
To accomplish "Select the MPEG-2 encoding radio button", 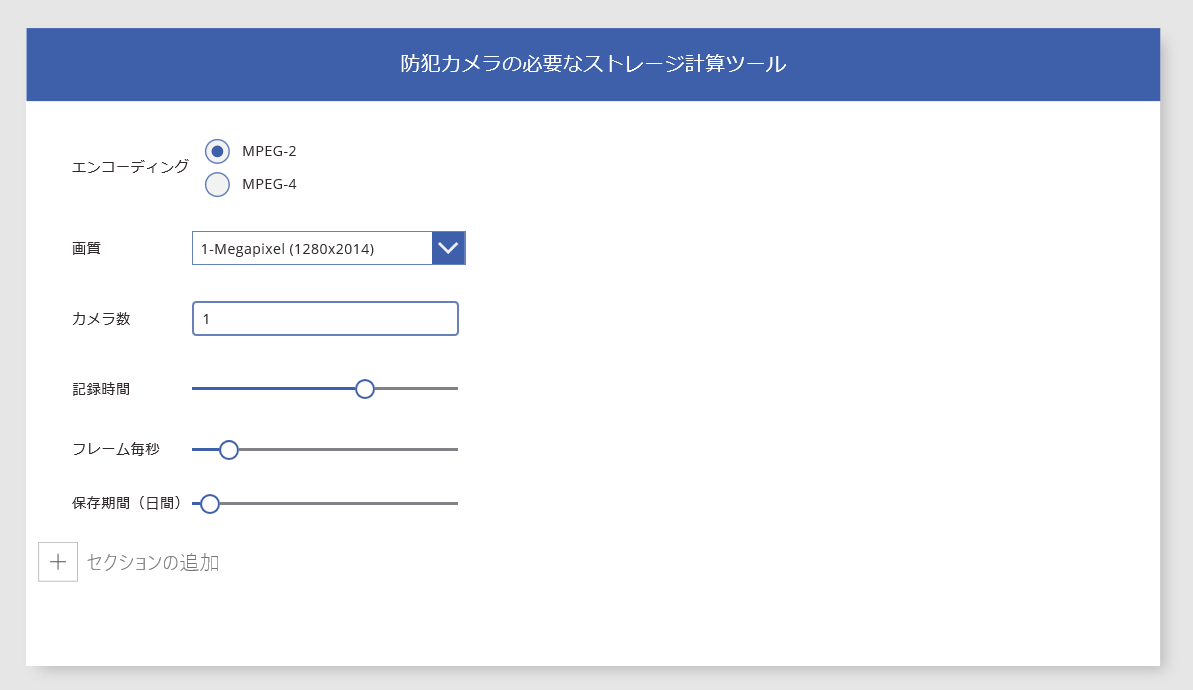I will (217, 151).
